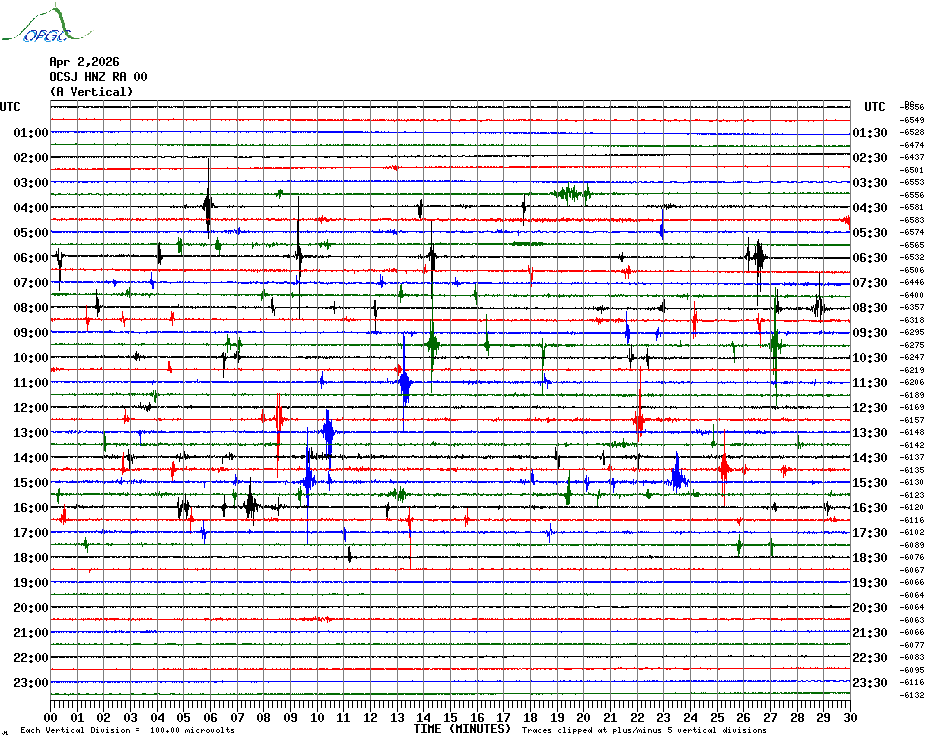930x744 pixels.
Task: Click the left-side 'UTC' axis label
Action: 10,107
